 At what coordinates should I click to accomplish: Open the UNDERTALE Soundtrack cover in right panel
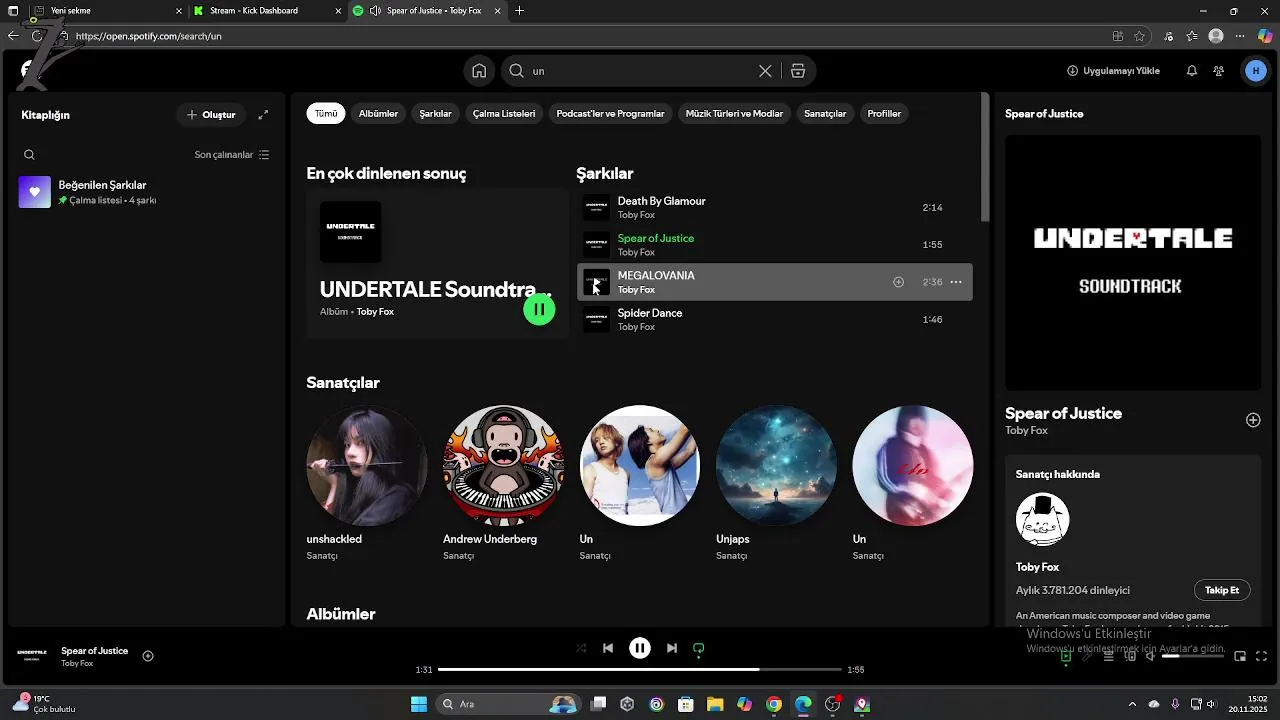point(1133,262)
